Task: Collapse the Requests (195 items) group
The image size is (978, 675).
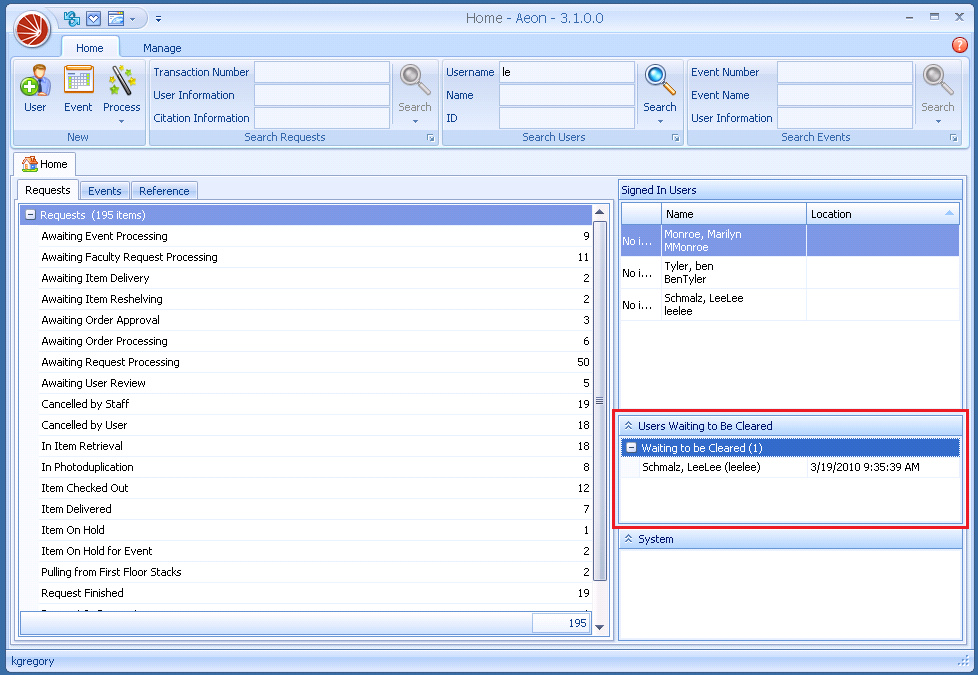Action: click(x=30, y=215)
